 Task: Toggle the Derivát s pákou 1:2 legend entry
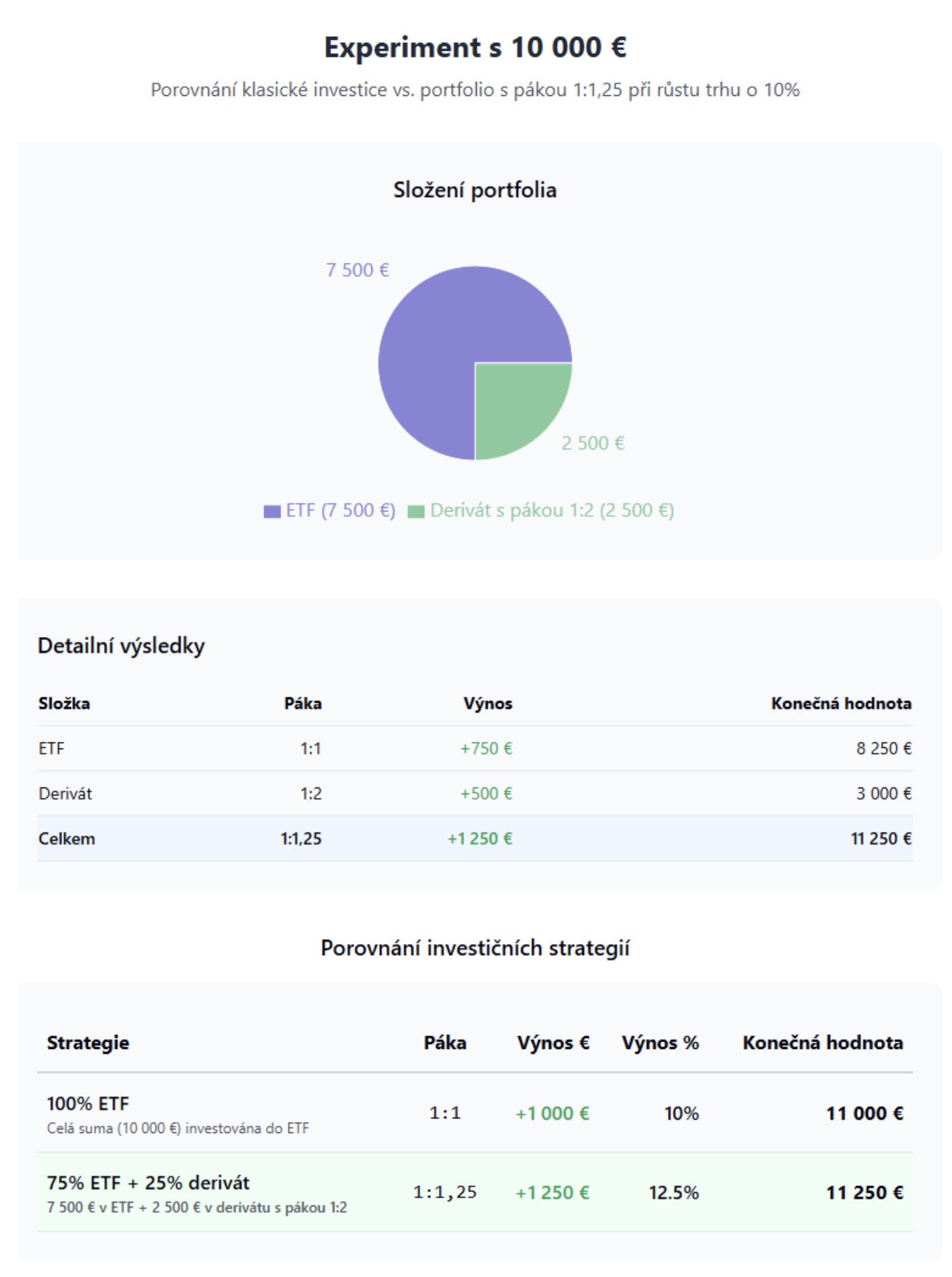pyautogui.click(x=551, y=511)
